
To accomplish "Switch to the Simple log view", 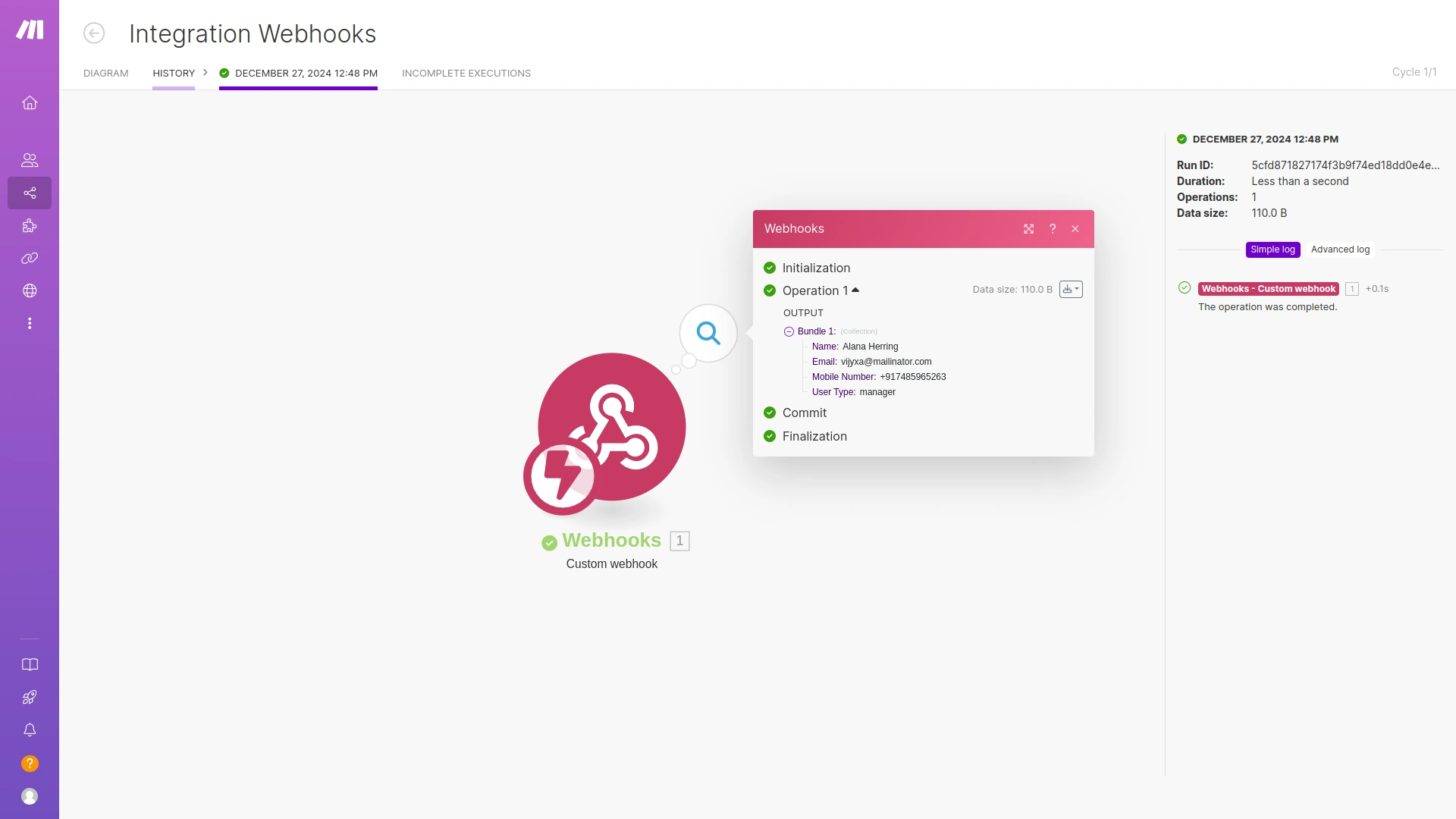I will point(1272,249).
